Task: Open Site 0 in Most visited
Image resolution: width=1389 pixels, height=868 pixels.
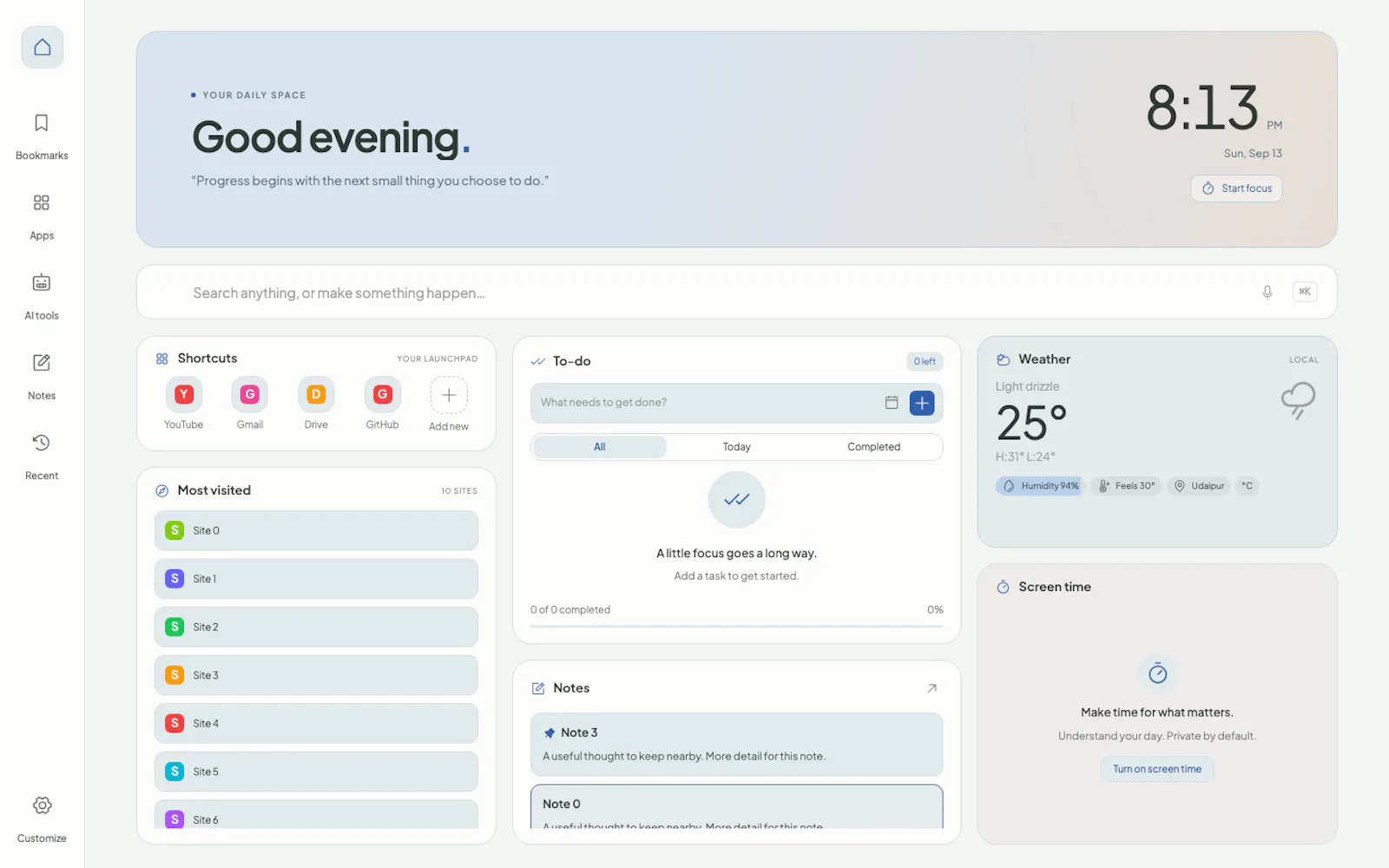Action: pyautogui.click(x=316, y=530)
